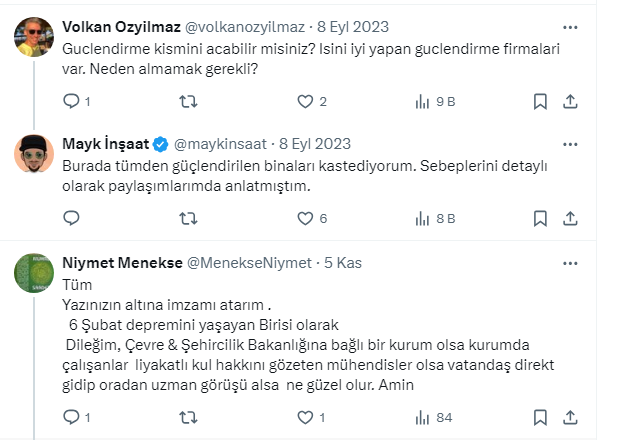Like Niymet Menekse's tweet
The height and width of the screenshot is (440, 618).
[305, 416]
